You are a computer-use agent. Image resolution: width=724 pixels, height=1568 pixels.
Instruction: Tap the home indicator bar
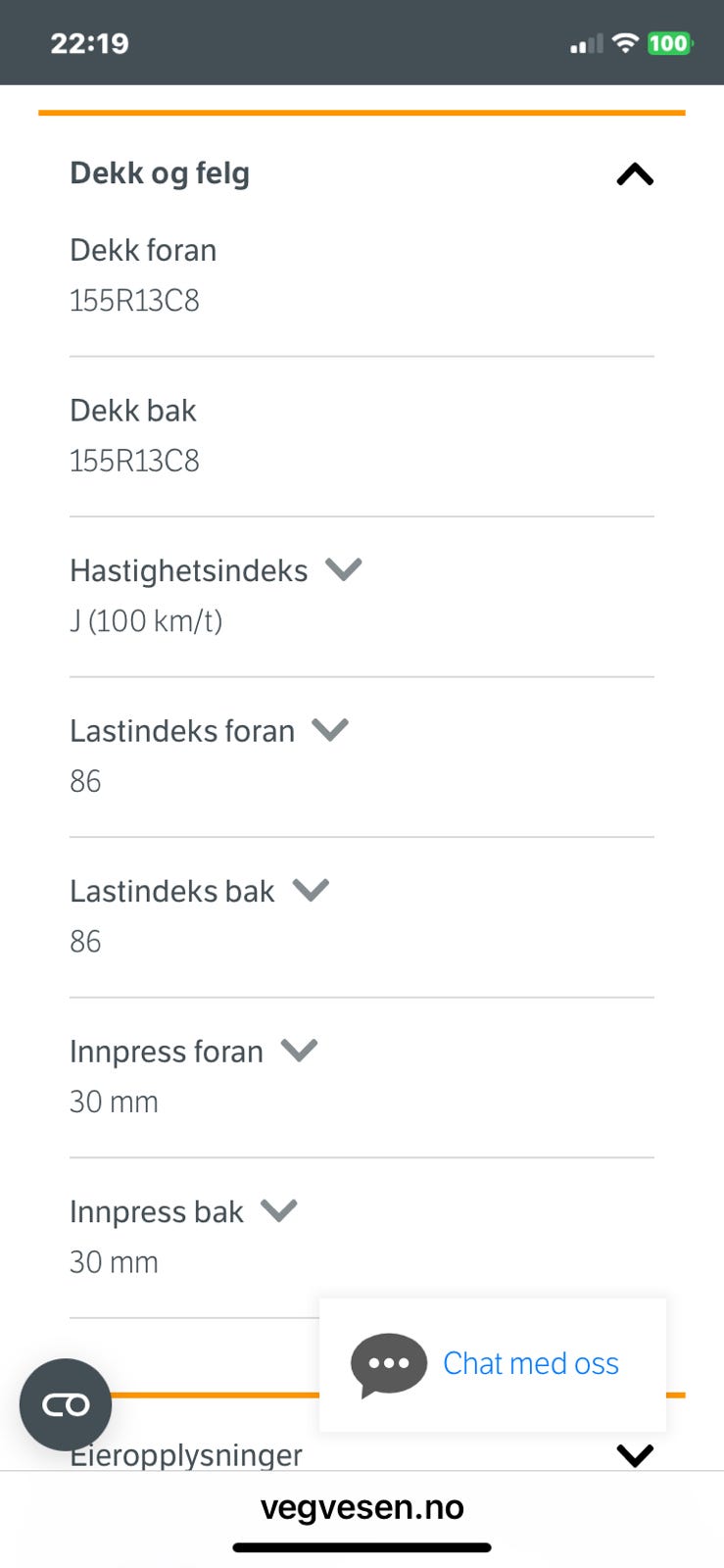click(362, 1548)
